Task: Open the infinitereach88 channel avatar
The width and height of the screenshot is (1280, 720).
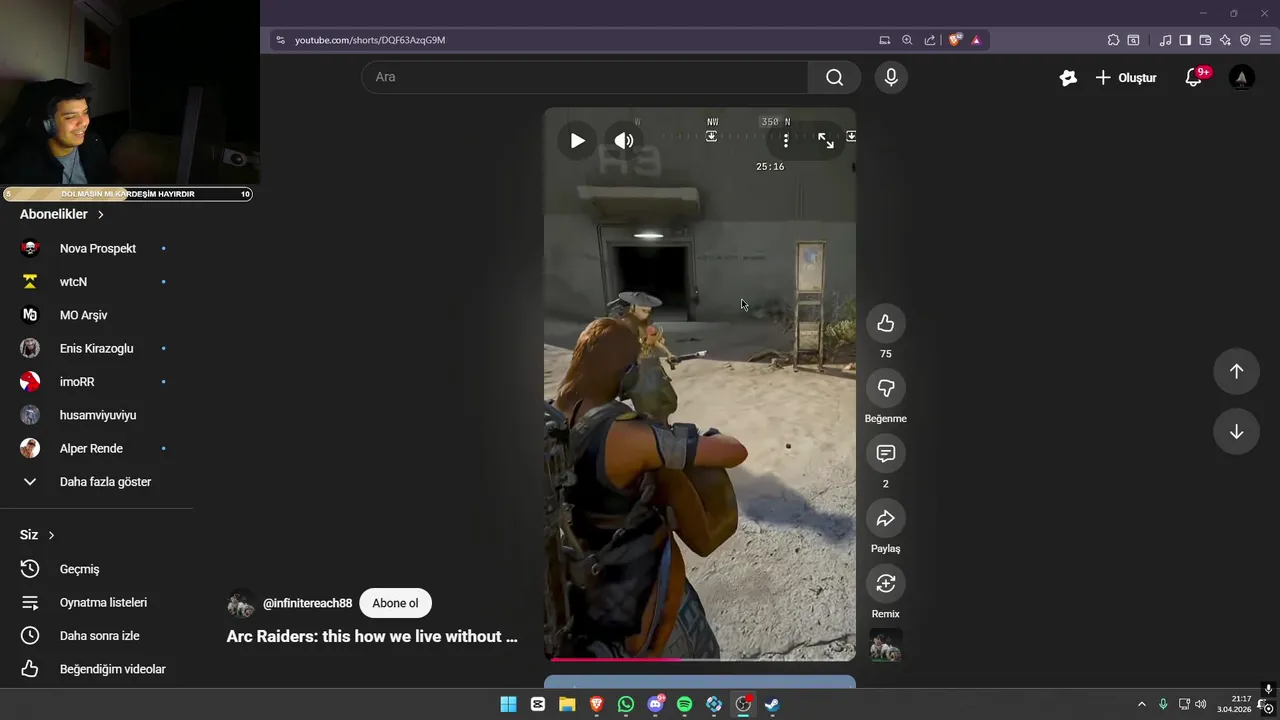Action: (240, 603)
